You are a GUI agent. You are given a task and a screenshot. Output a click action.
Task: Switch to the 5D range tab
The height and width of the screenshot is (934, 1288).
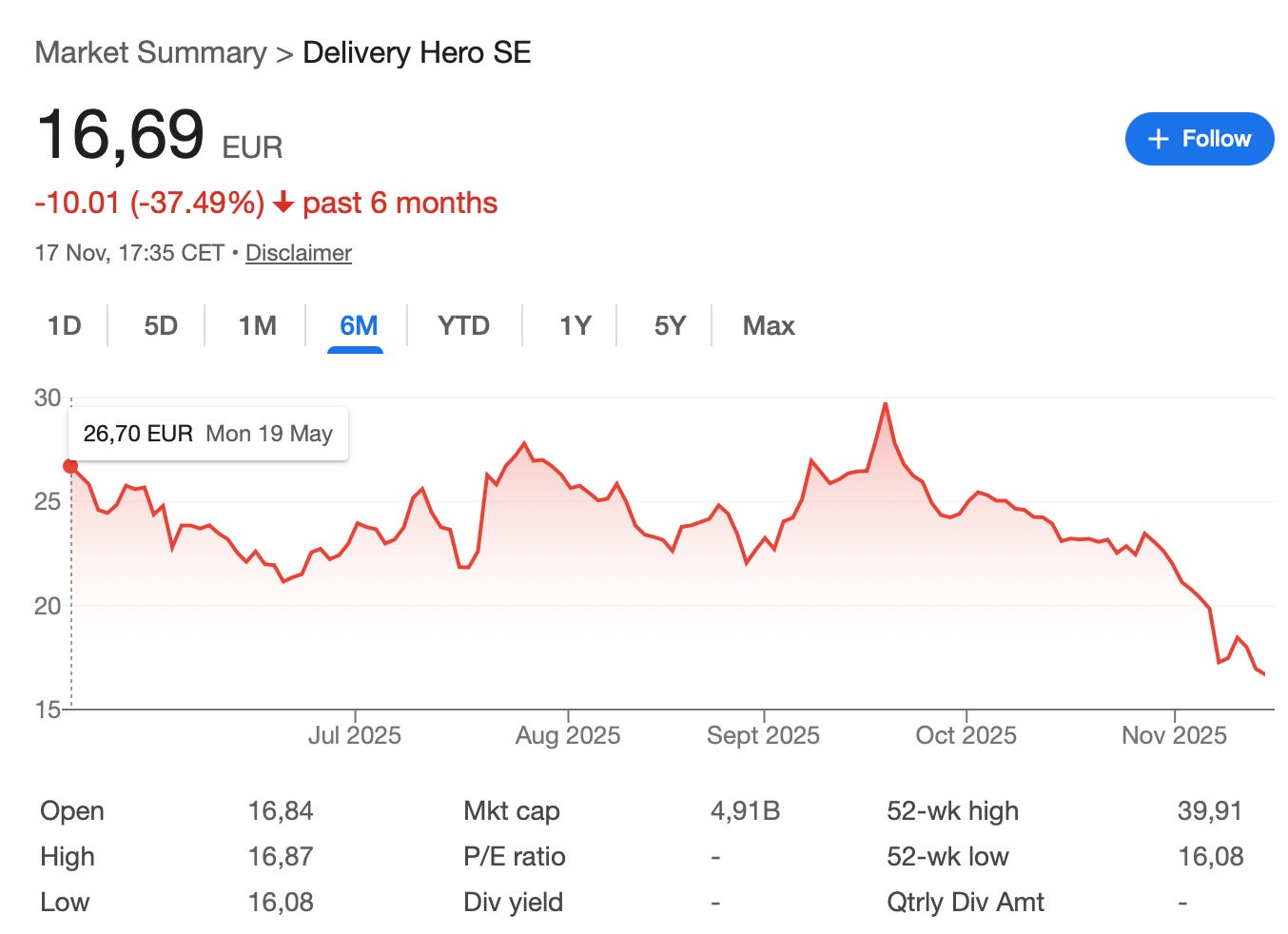[161, 325]
